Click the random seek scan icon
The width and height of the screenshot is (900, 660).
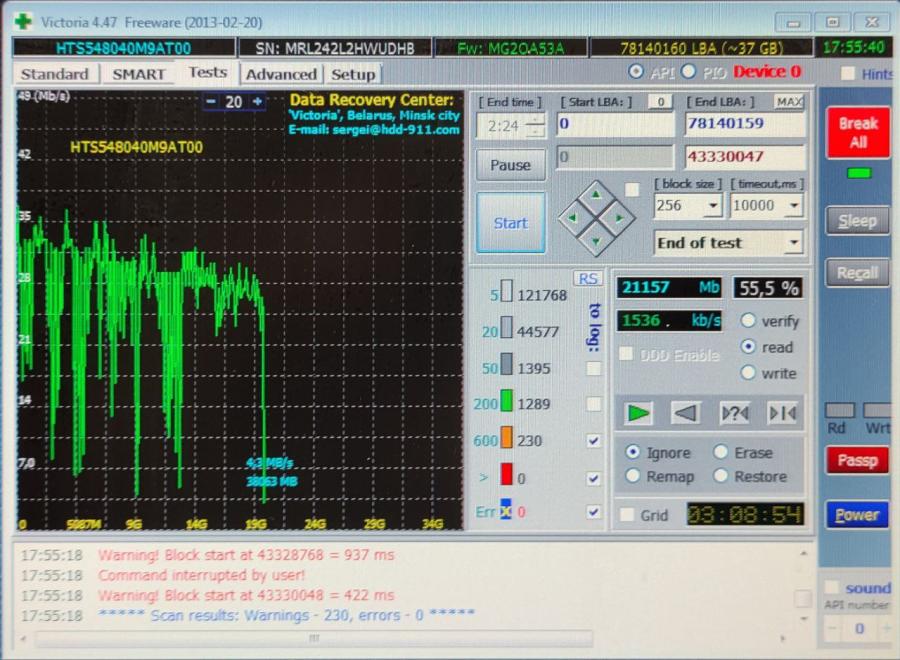click(734, 413)
